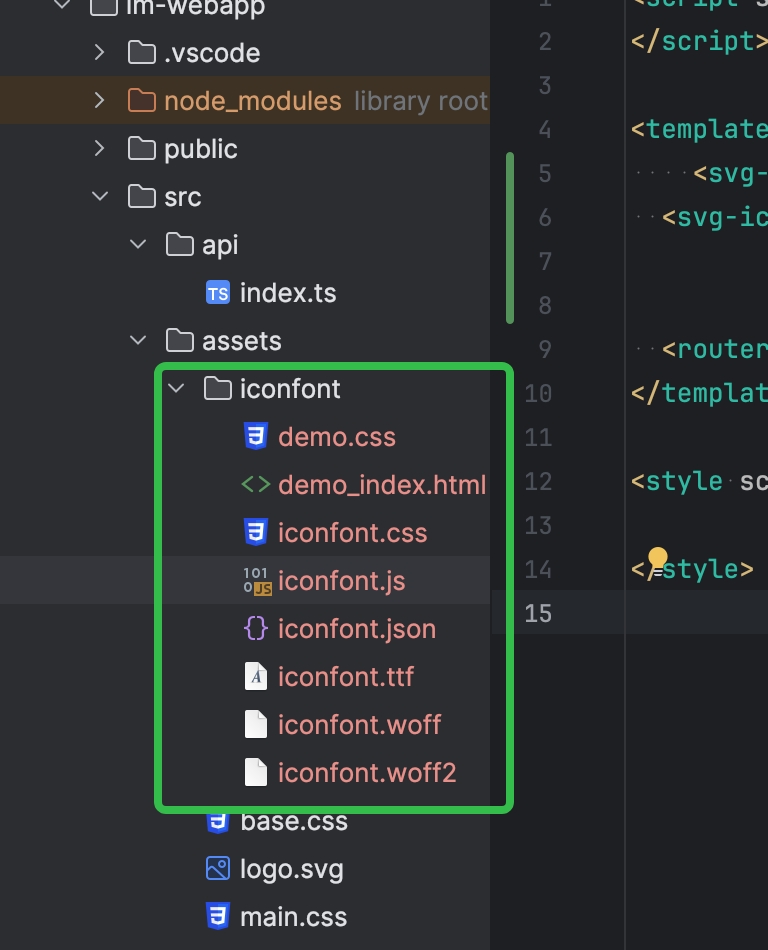Open the iconfont.woff file
This screenshot has width=768, height=950.
[360, 725]
